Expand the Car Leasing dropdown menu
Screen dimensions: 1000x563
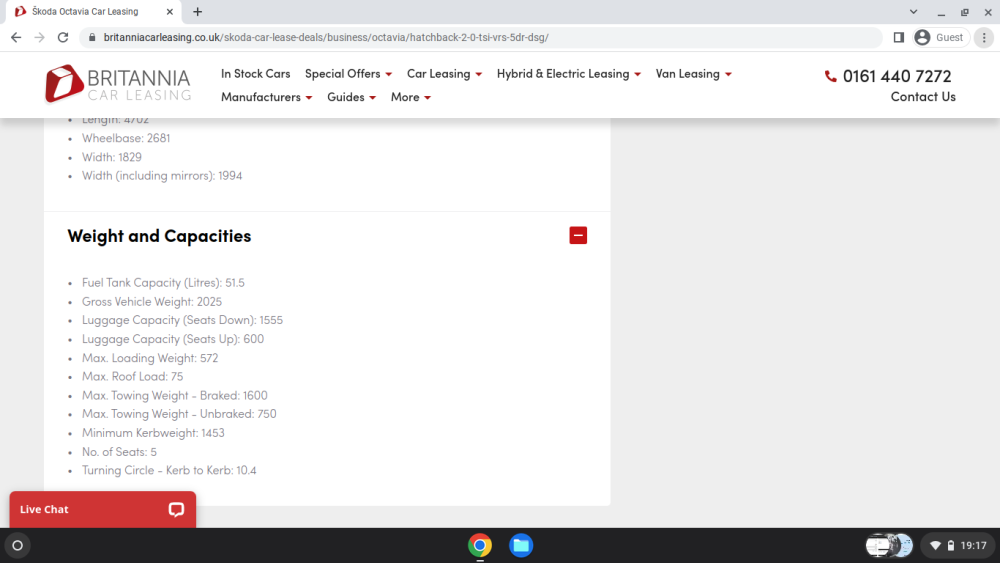(x=445, y=73)
